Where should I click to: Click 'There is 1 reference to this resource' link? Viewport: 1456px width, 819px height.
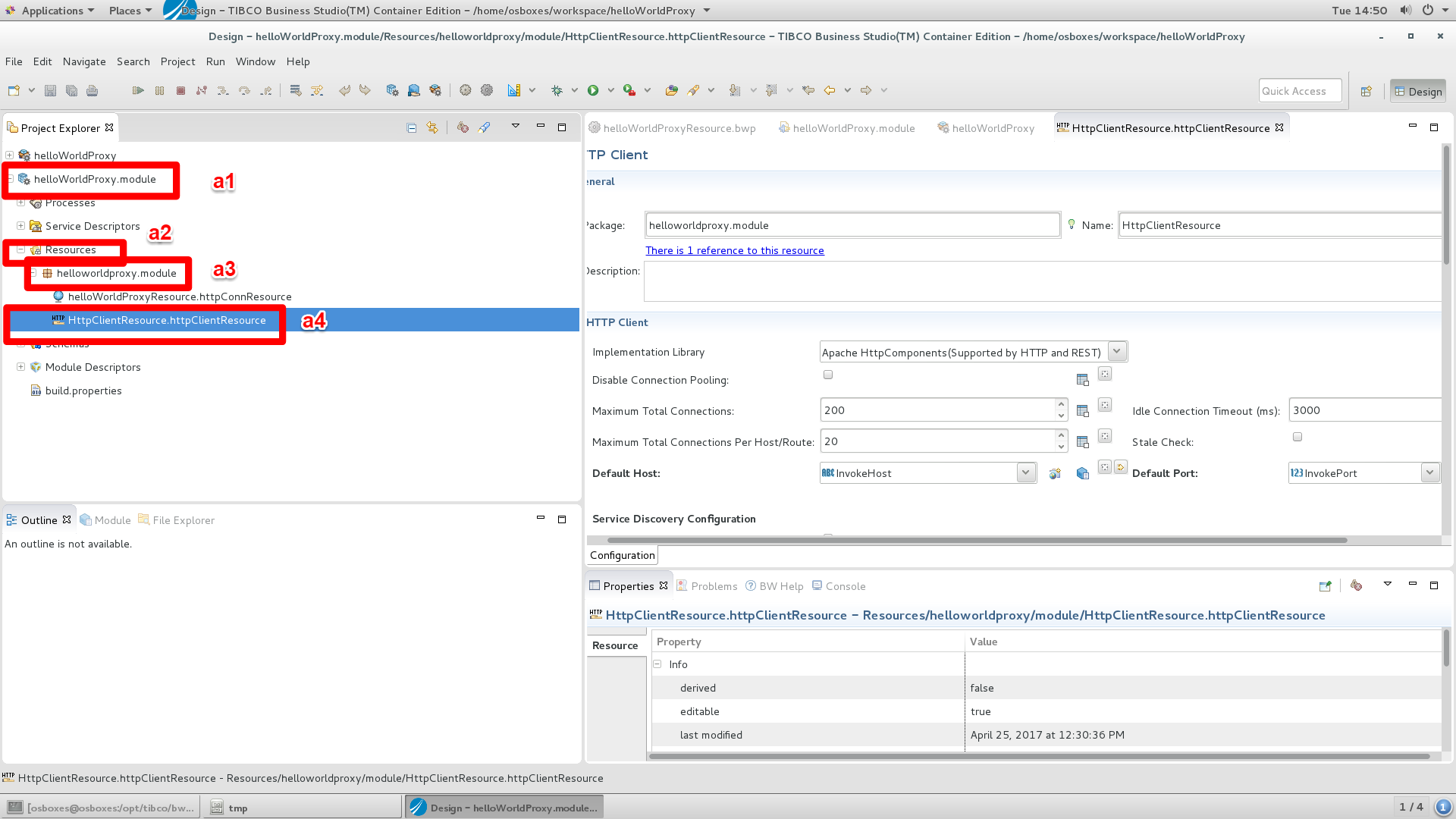(734, 250)
